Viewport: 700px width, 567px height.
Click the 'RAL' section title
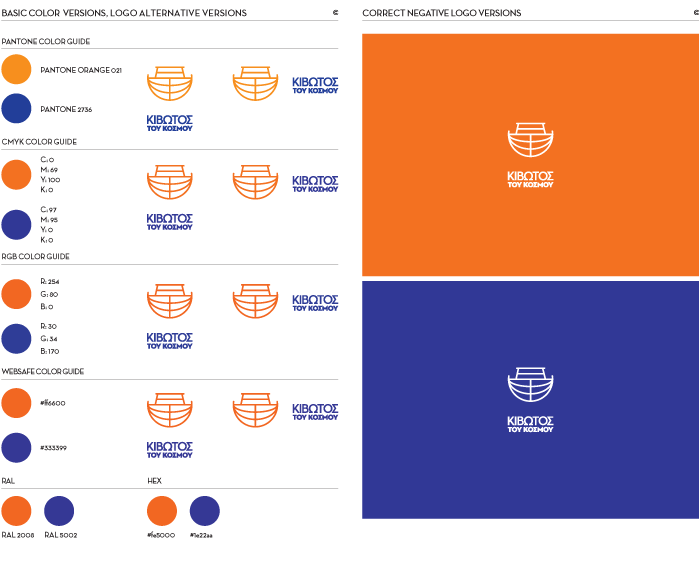8,481
